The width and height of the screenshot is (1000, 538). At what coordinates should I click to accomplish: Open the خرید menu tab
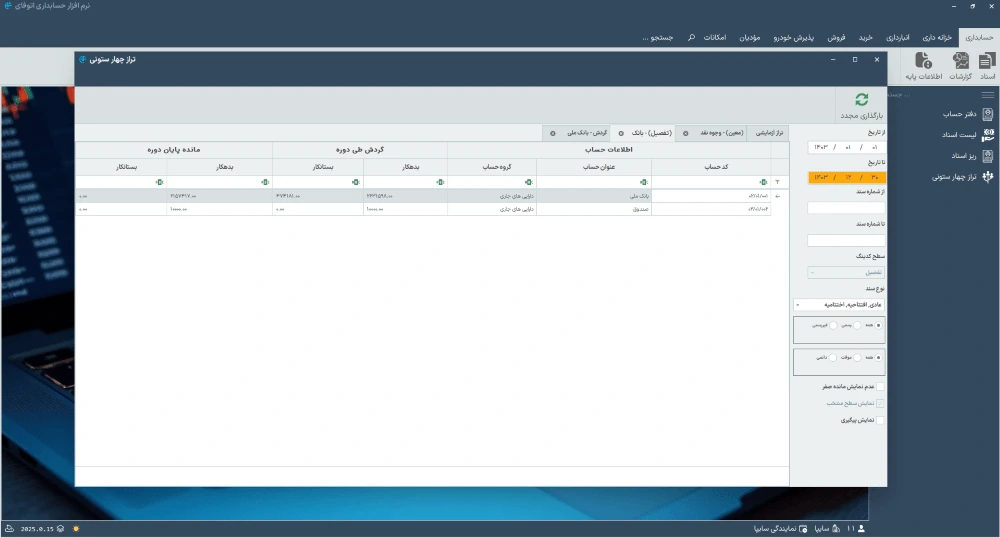click(865, 38)
